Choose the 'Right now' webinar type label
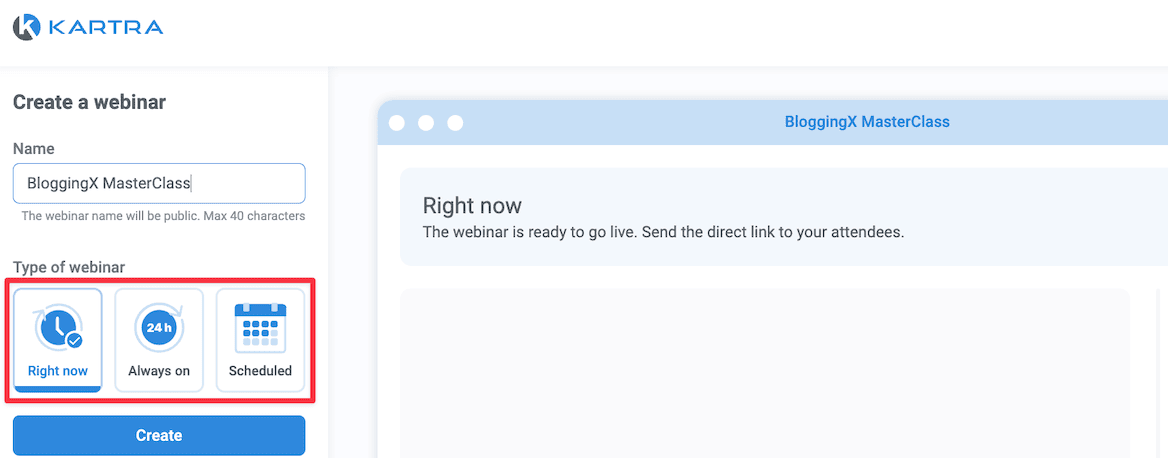 point(57,370)
